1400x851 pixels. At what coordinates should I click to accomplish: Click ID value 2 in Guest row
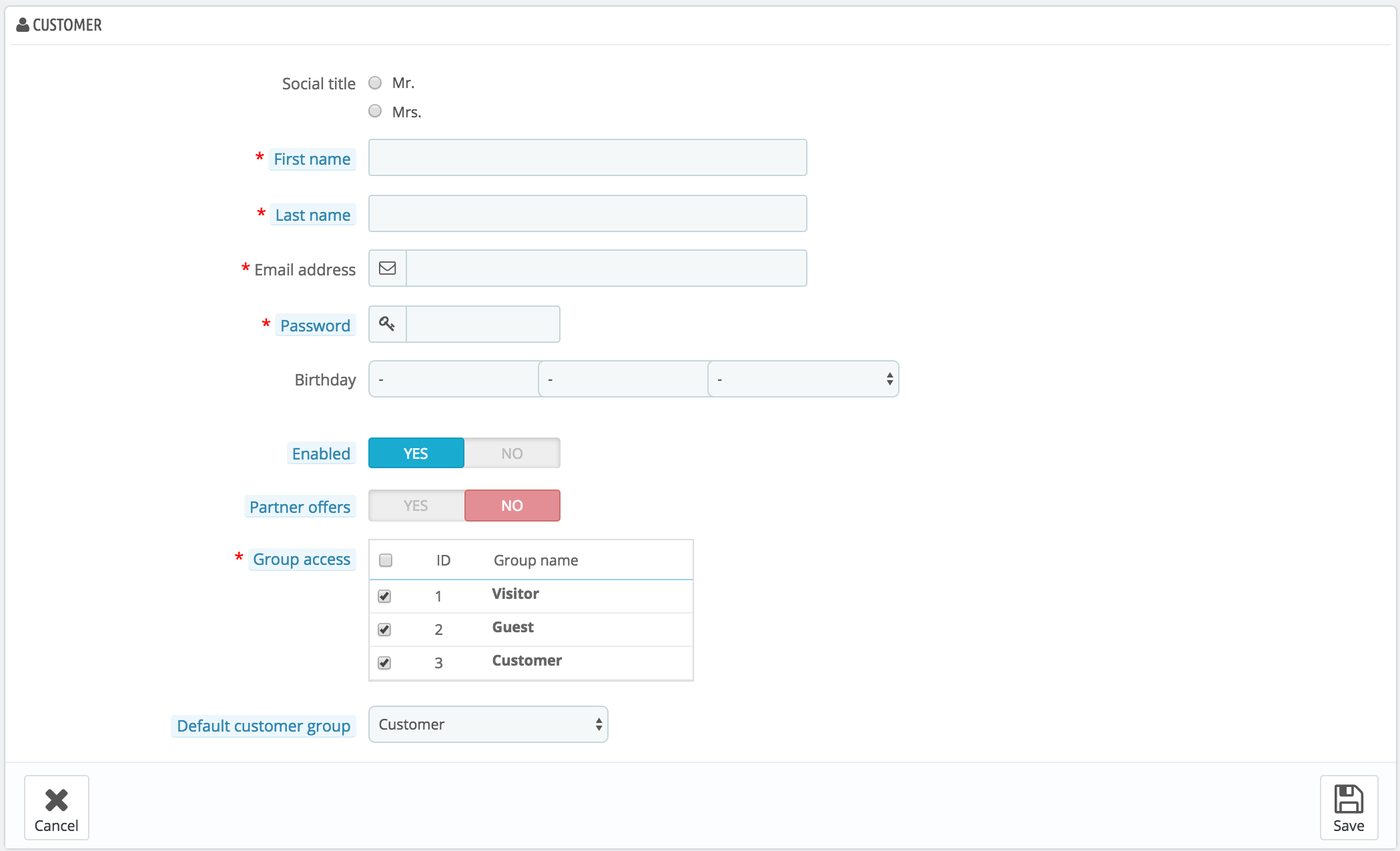point(438,630)
